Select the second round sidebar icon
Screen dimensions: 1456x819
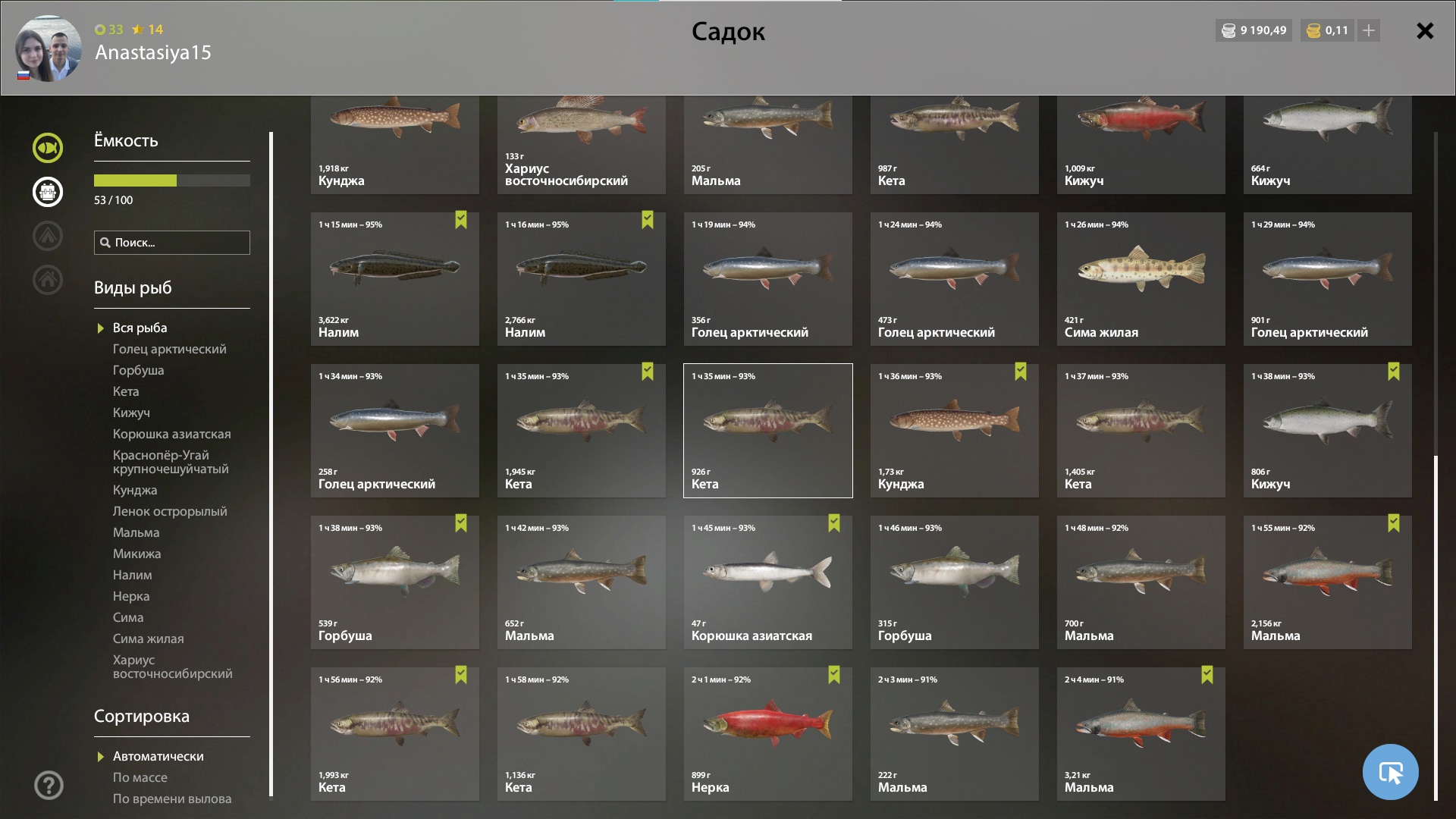point(48,192)
